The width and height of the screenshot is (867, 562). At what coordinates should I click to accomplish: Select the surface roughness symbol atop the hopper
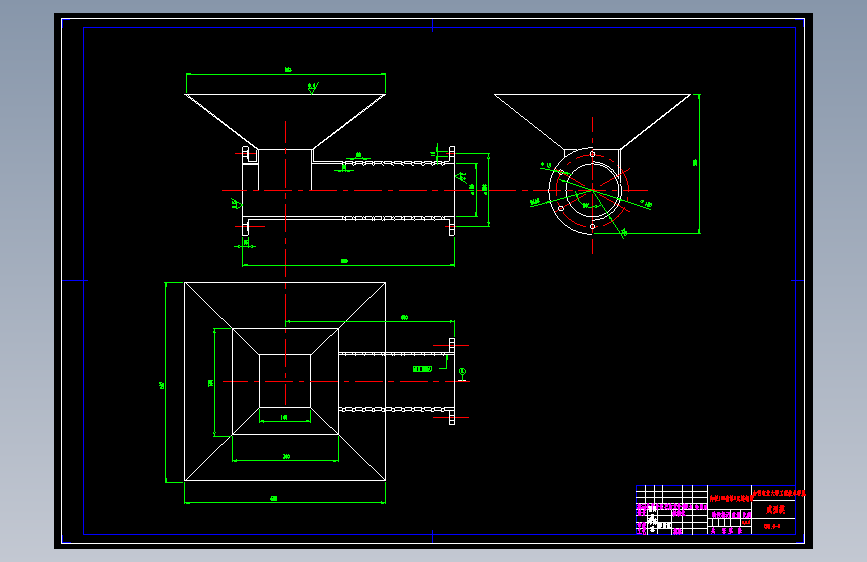coord(312,87)
